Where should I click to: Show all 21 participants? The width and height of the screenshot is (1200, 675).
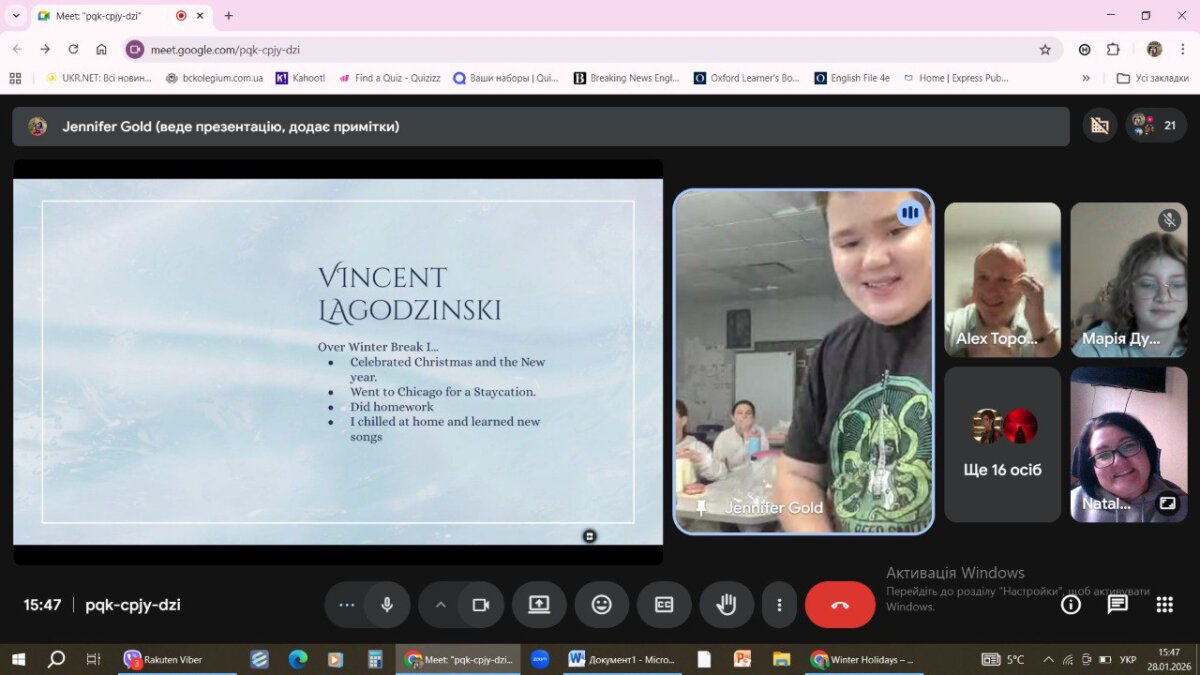click(x=1156, y=126)
